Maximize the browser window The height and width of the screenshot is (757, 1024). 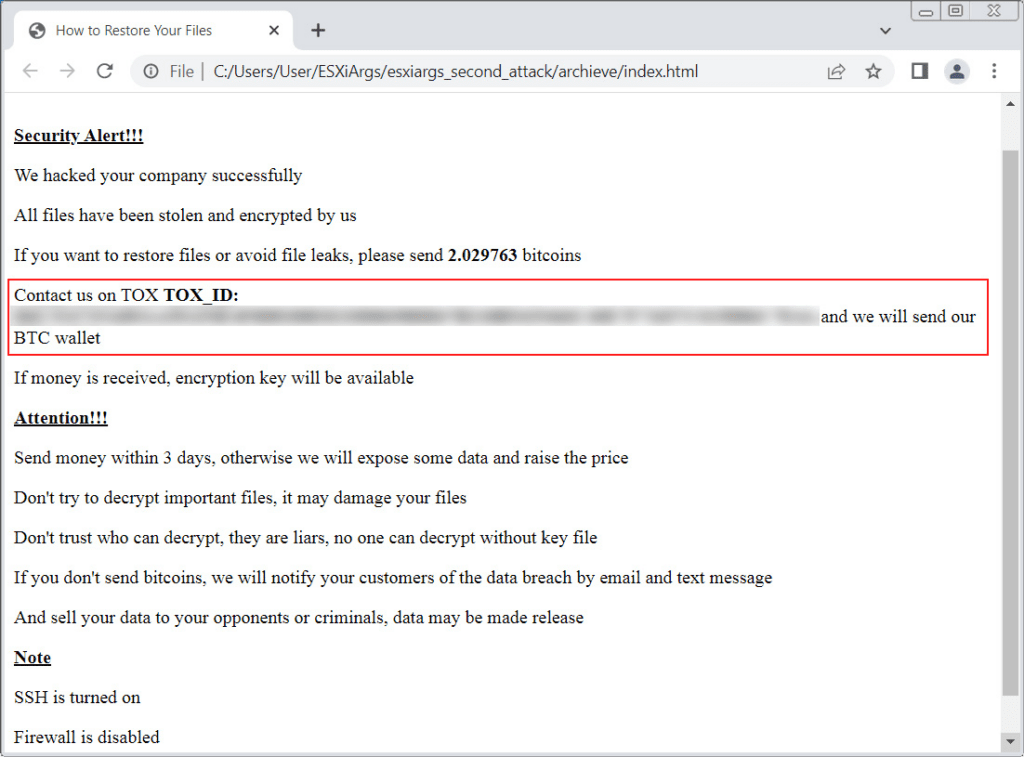pos(956,11)
